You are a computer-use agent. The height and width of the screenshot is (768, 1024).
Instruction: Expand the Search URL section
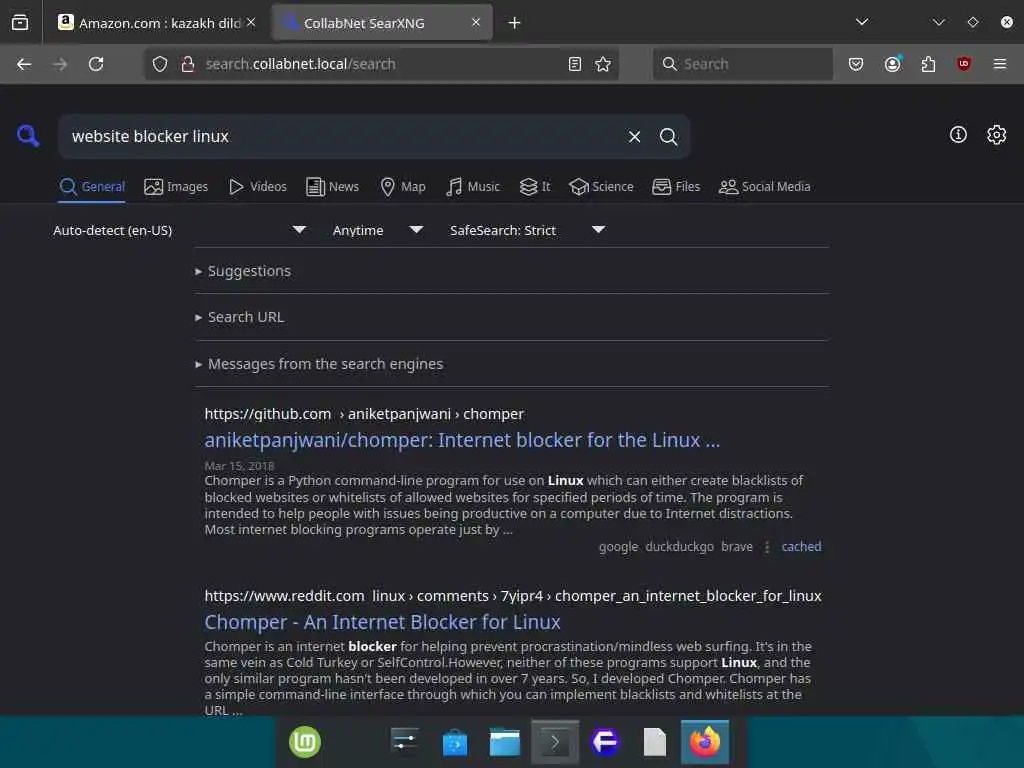240,317
